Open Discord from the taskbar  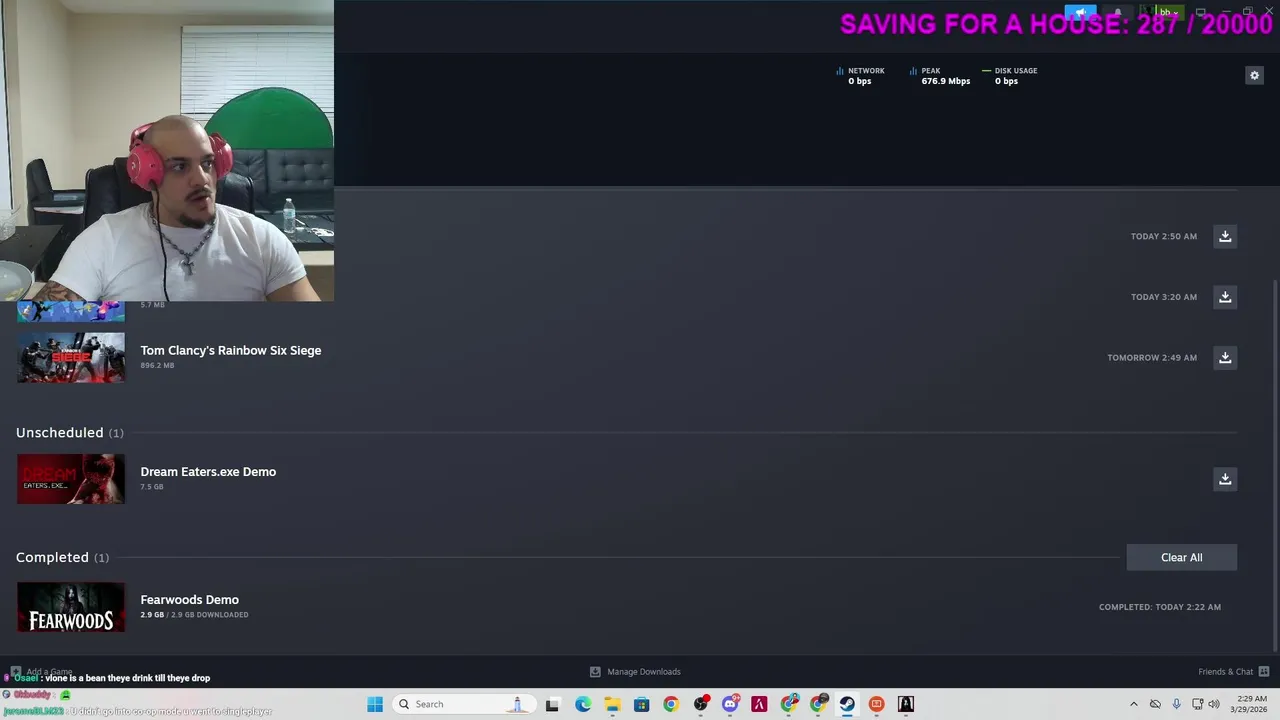click(730, 704)
